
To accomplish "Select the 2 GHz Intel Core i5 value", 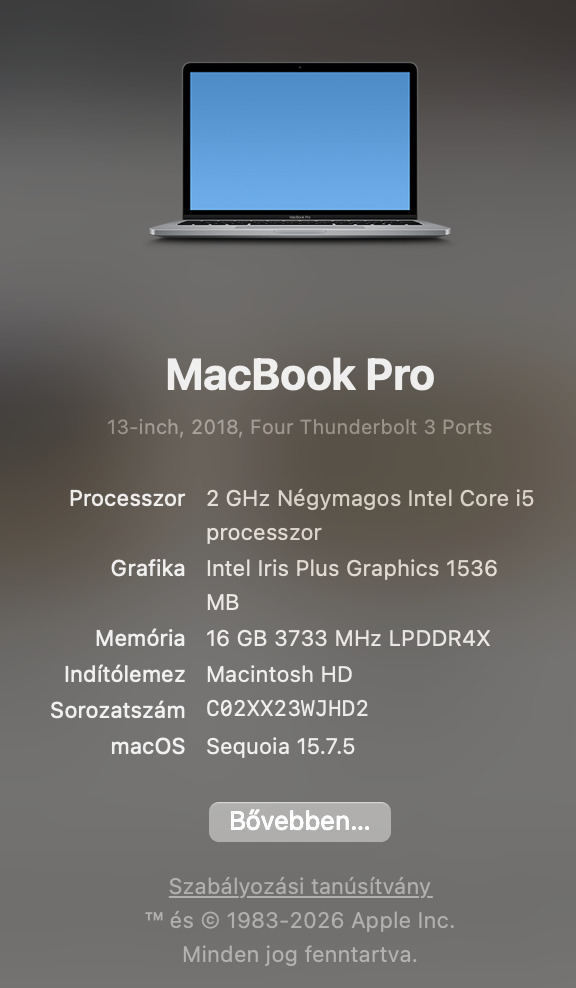I will pos(370,515).
